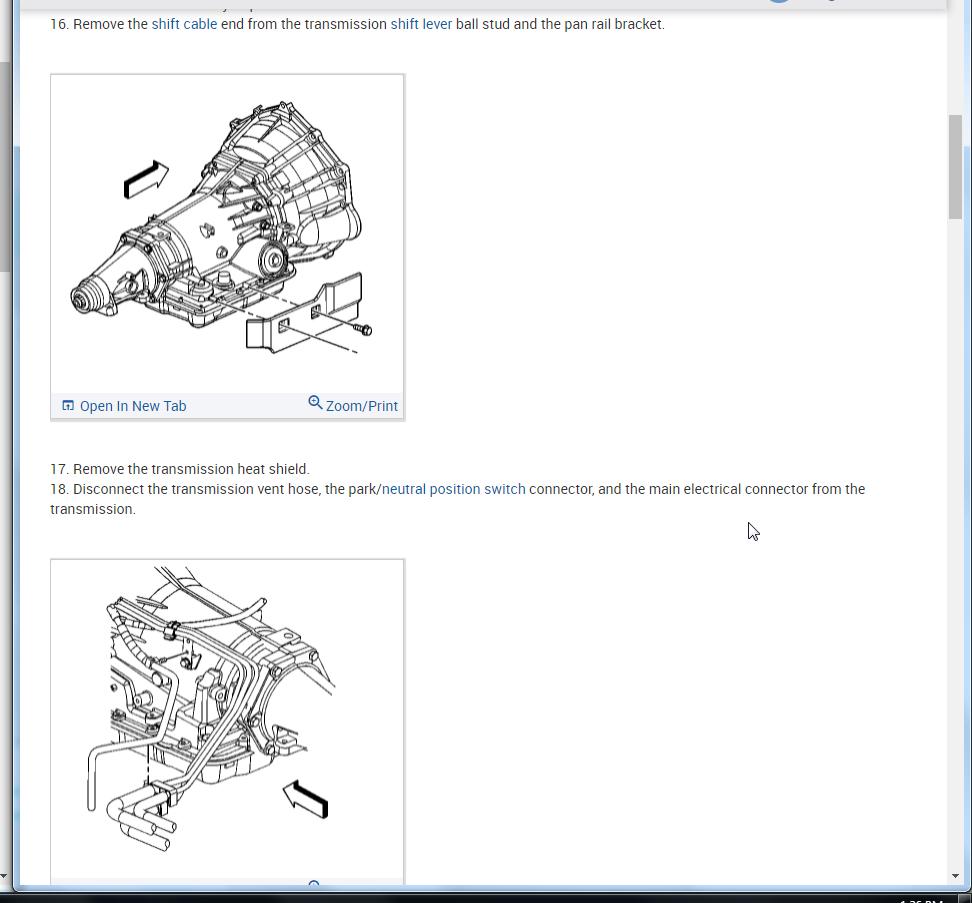
Task: Open the shift cable link
Action: click(184, 24)
